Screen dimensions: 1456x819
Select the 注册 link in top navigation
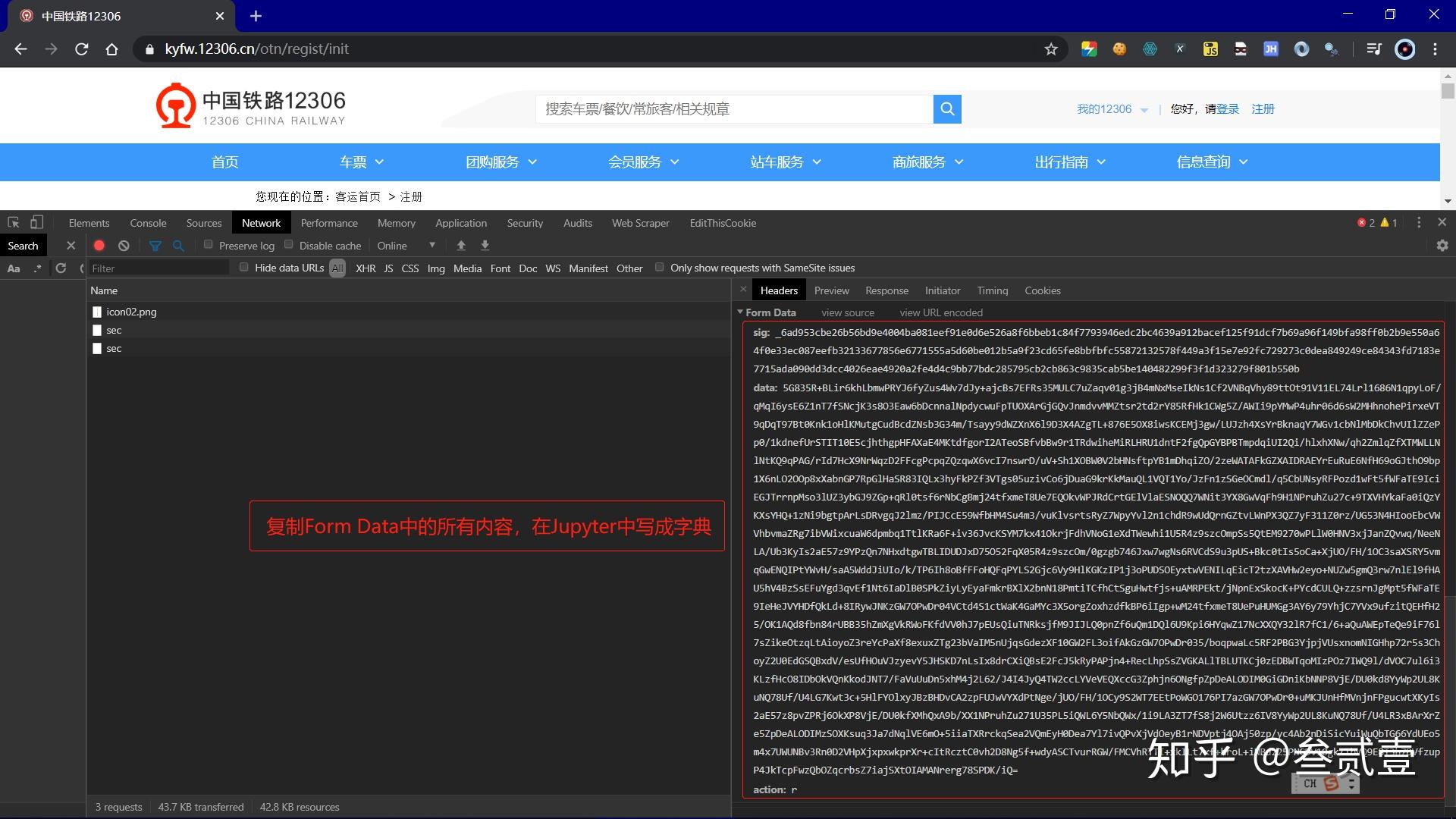coord(1262,108)
